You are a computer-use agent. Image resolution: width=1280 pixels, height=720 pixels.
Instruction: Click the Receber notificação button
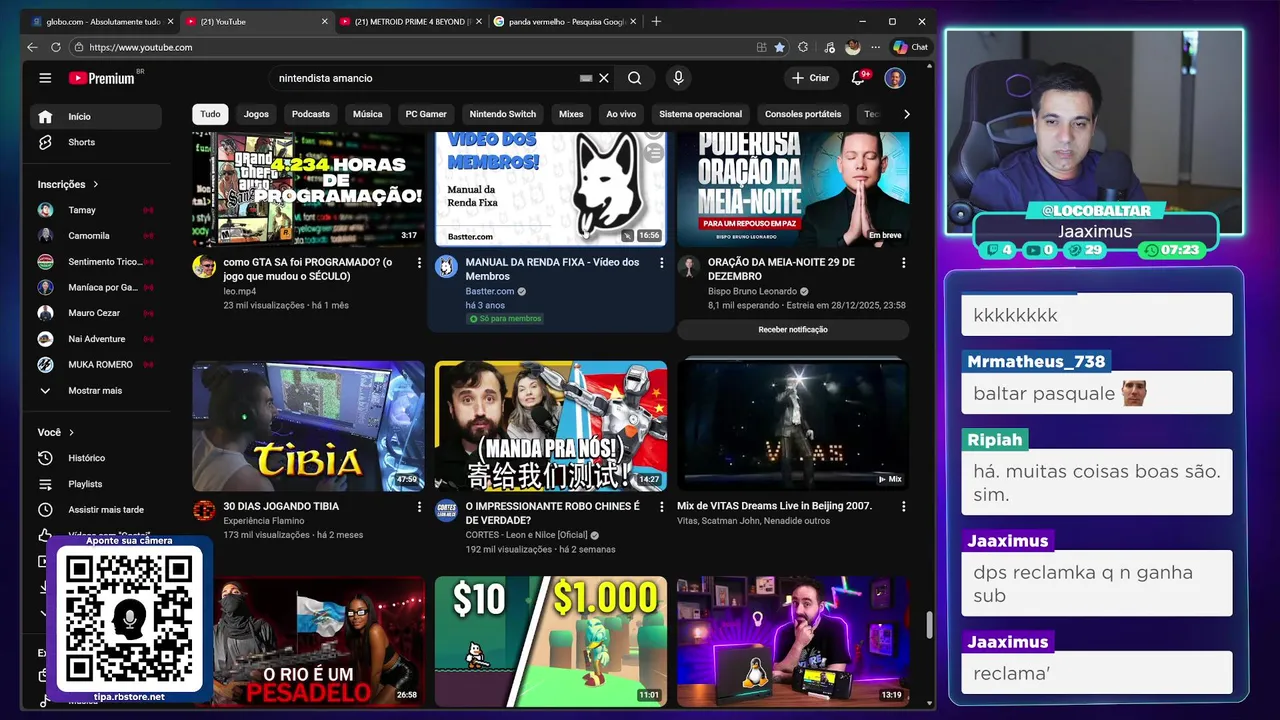coord(793,329)
